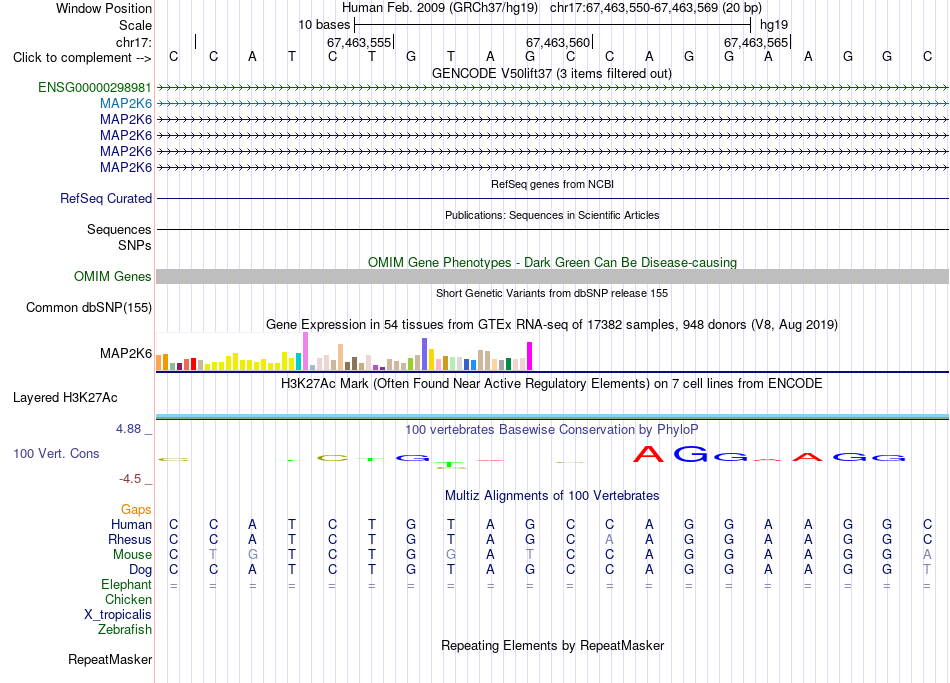
Task: Click the large red A in PhyloP logo
Action: tap(648, 454)
